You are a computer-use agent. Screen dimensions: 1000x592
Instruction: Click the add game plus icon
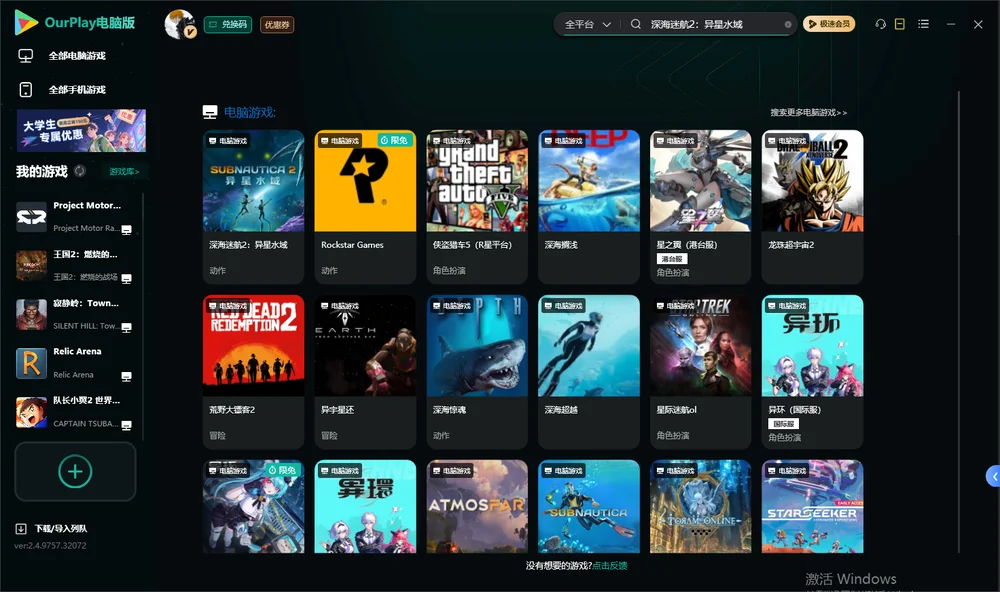coord(75,471)
